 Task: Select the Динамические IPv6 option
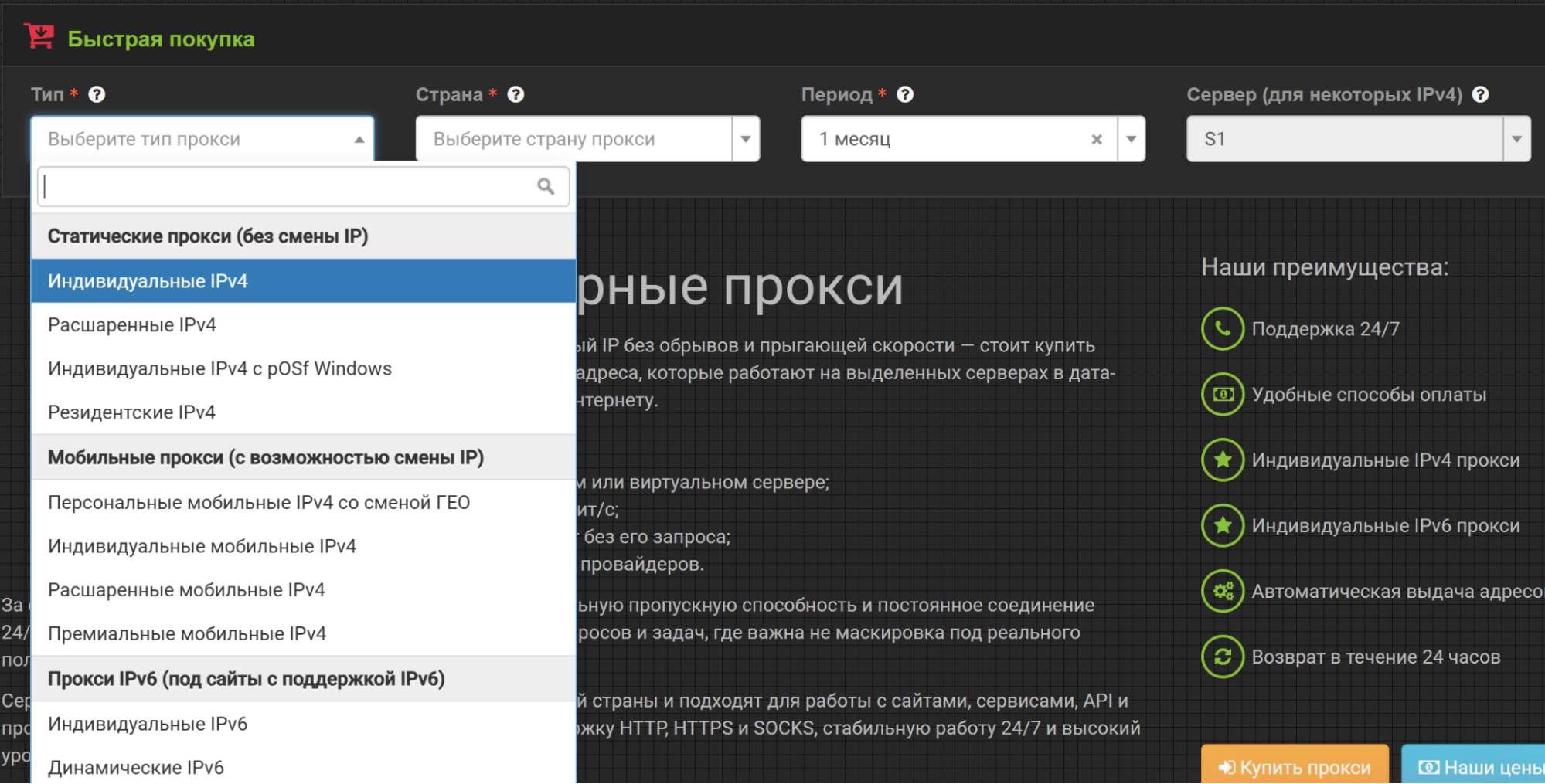135,766
